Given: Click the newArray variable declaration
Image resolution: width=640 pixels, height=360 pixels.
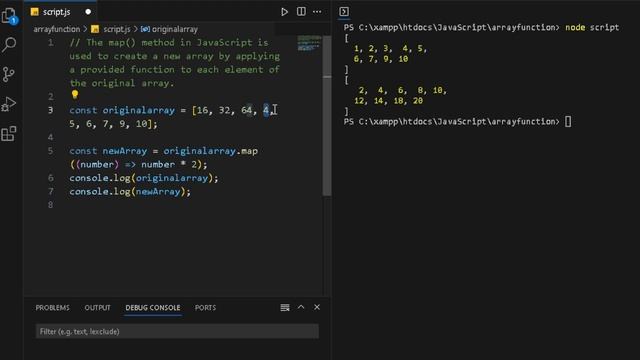Looking at the screenshot, I should [x=124, y=151].
